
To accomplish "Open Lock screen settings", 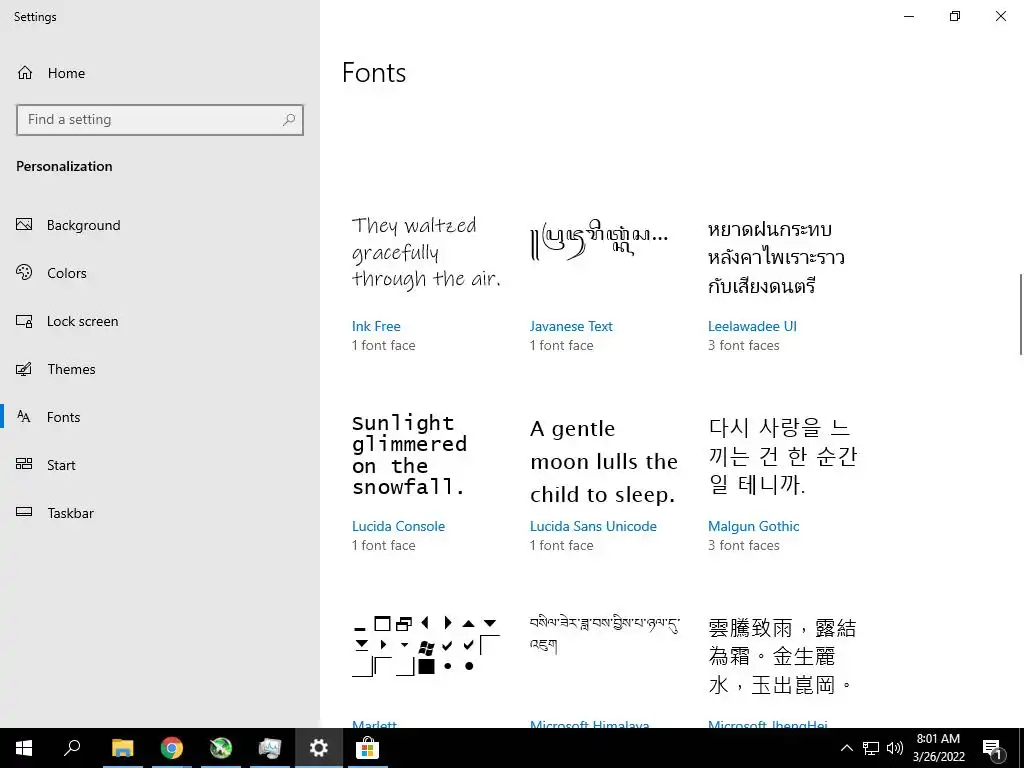I will pos(82,321).
